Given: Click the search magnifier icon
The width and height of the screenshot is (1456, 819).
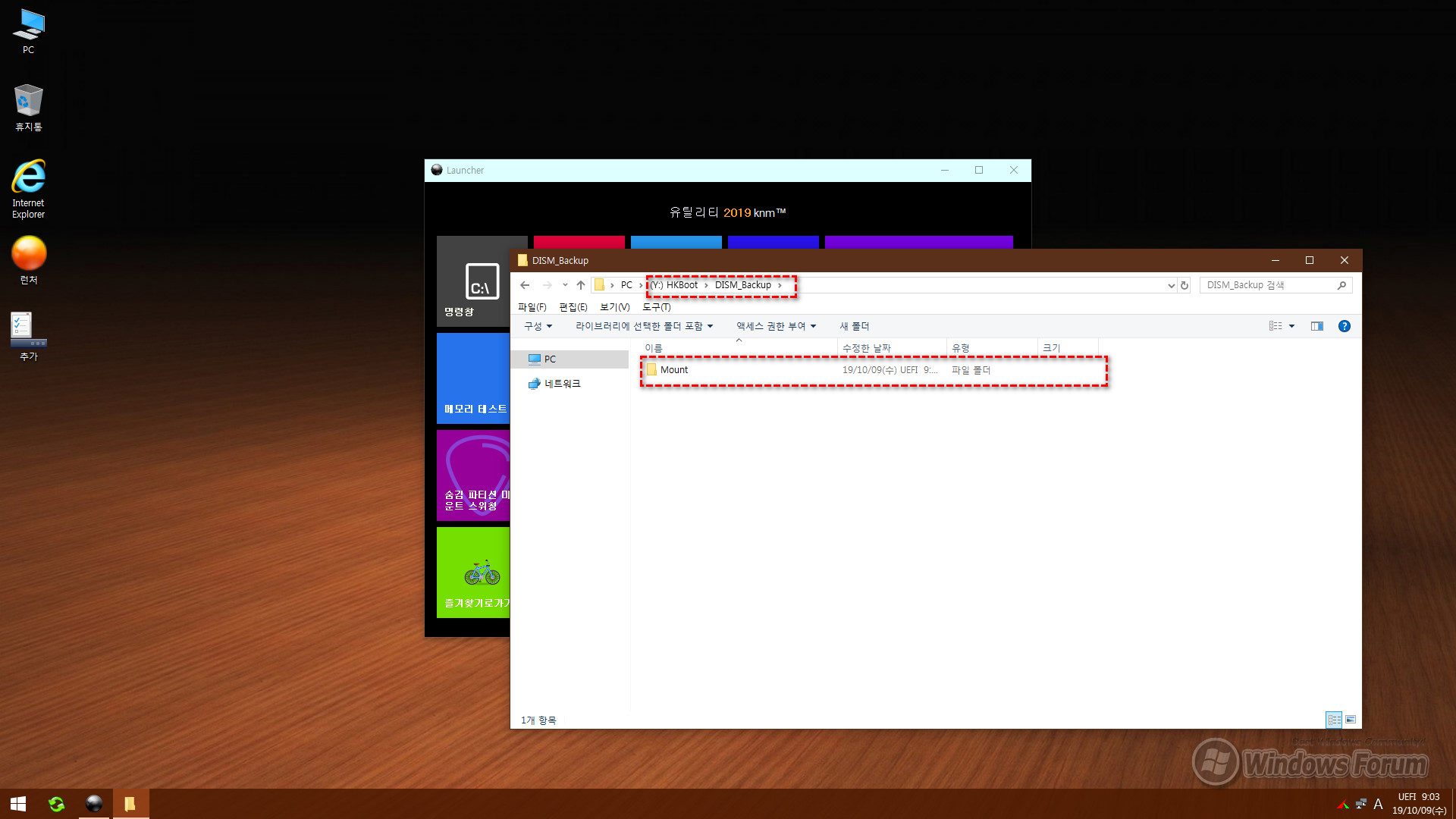Looking at the screenshot, I should [1341, 285].
